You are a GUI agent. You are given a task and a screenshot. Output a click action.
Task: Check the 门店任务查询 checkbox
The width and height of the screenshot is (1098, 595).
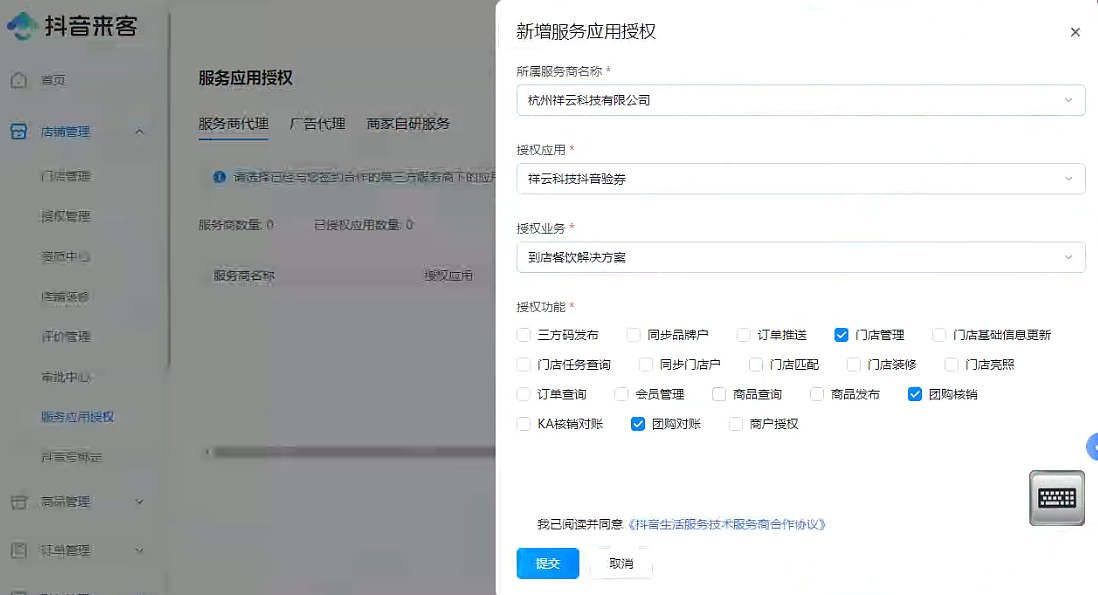coord(524,365)
